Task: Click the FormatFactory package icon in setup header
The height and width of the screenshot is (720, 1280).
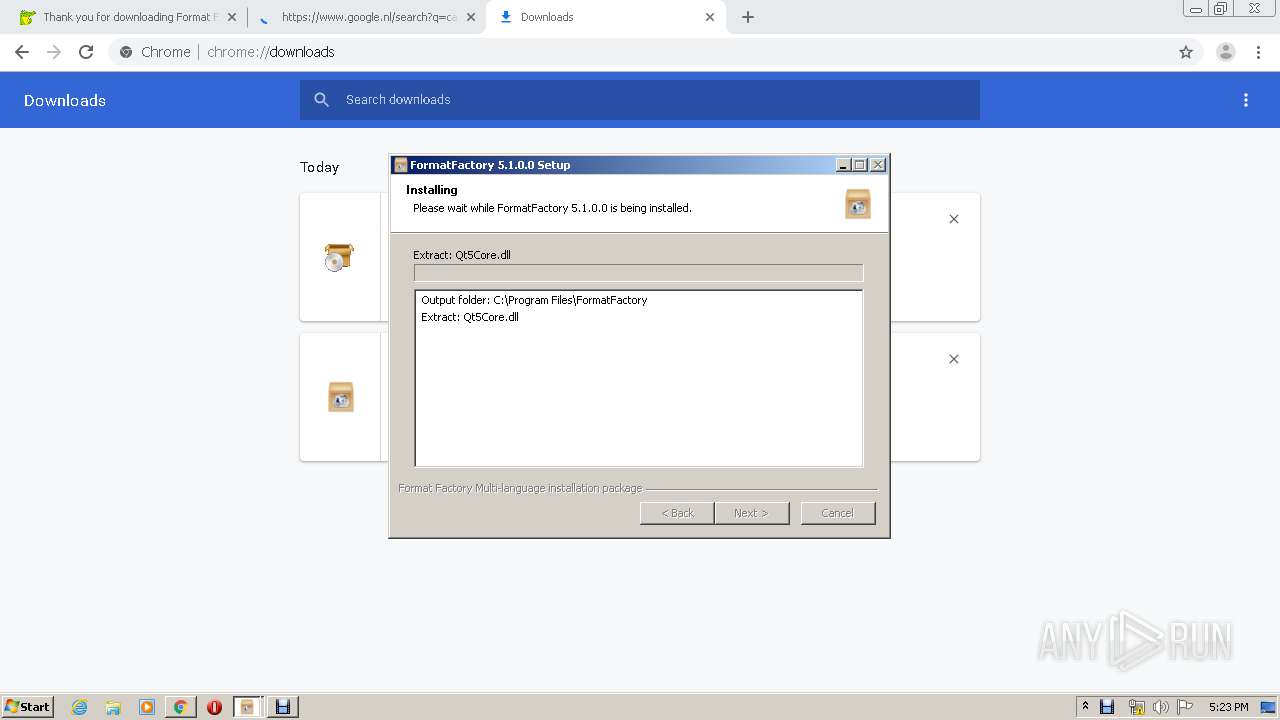Action: (858, 204)
